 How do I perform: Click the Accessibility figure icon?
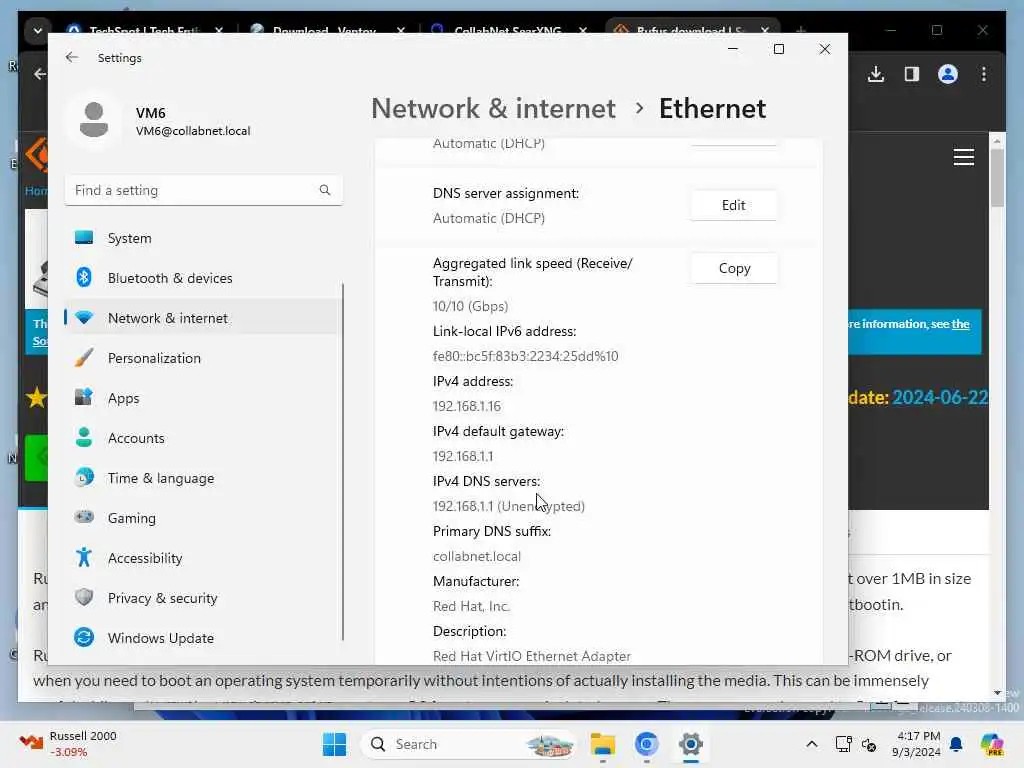(x=84, y=557)
